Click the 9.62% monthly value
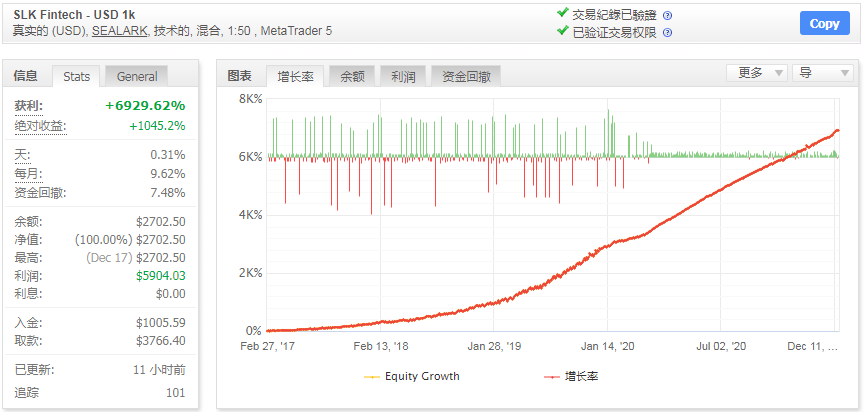Screen dimensions: 865x412 (x=168, y=174)
